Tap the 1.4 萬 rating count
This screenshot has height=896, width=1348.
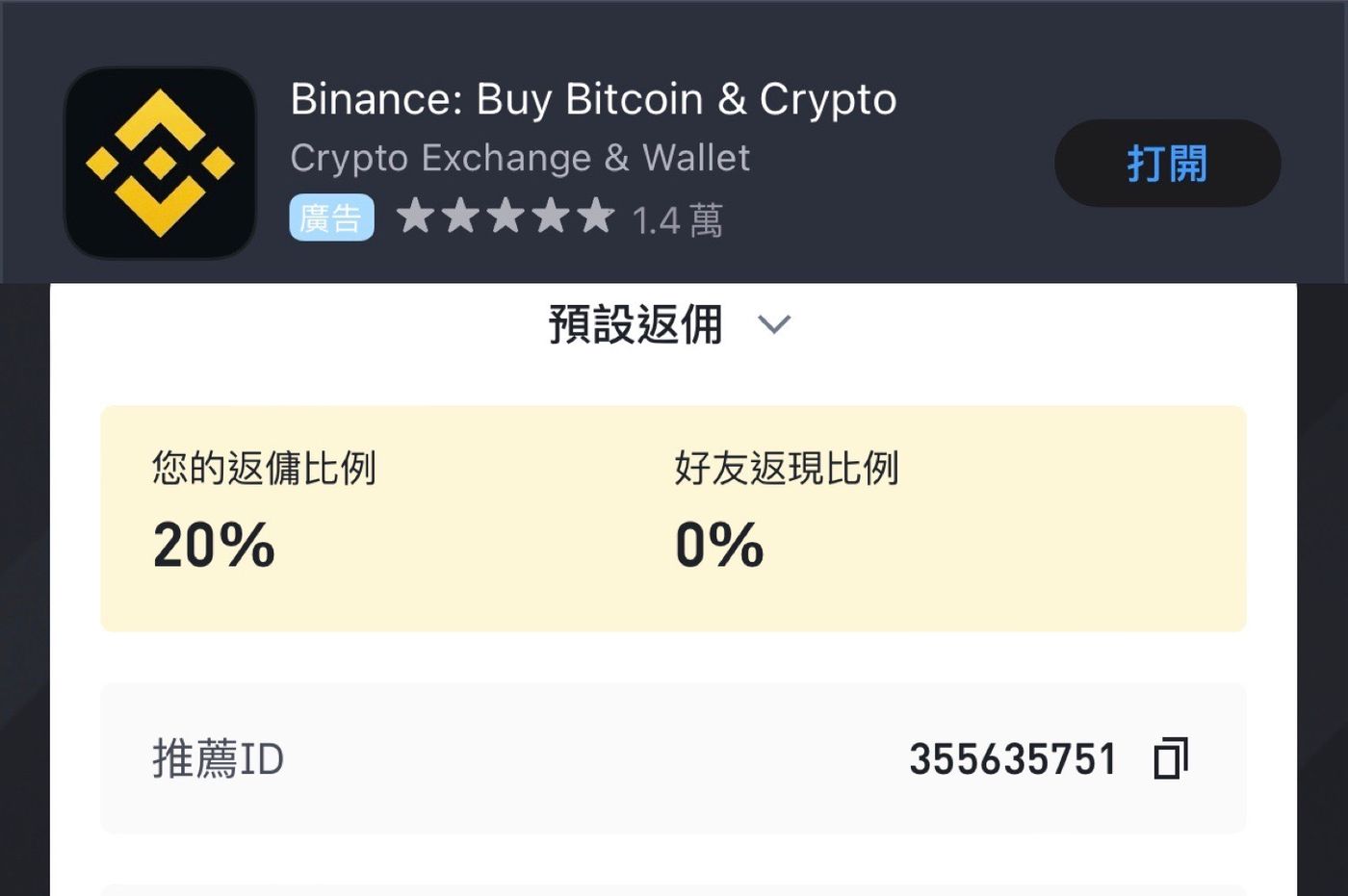tap(678, 220)
